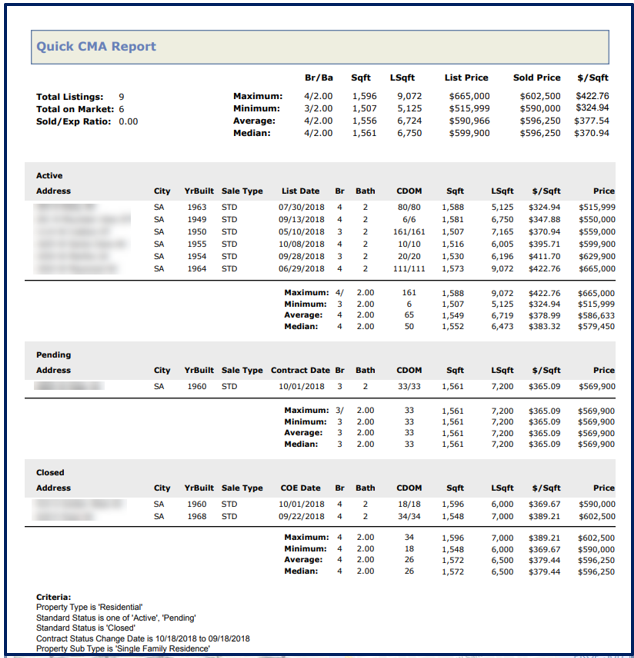Select the Total Listings label
The height and width of the screenshot is (658, 634).
[x=69, y=97]
